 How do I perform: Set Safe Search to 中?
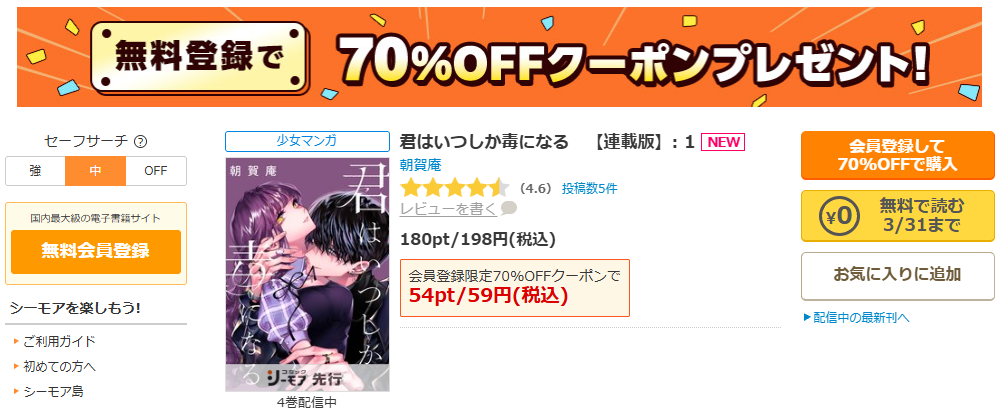point(96,171)
